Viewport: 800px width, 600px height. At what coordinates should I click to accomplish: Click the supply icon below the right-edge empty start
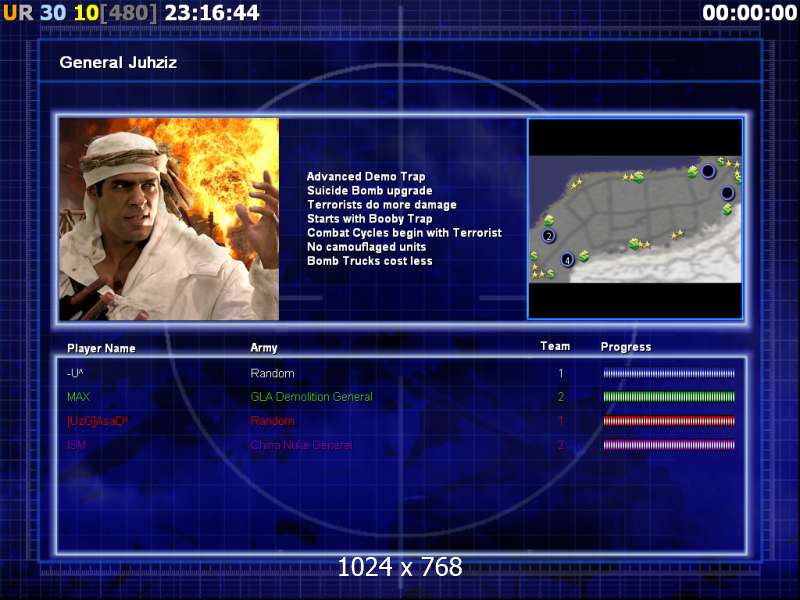[x=727, y=209]
